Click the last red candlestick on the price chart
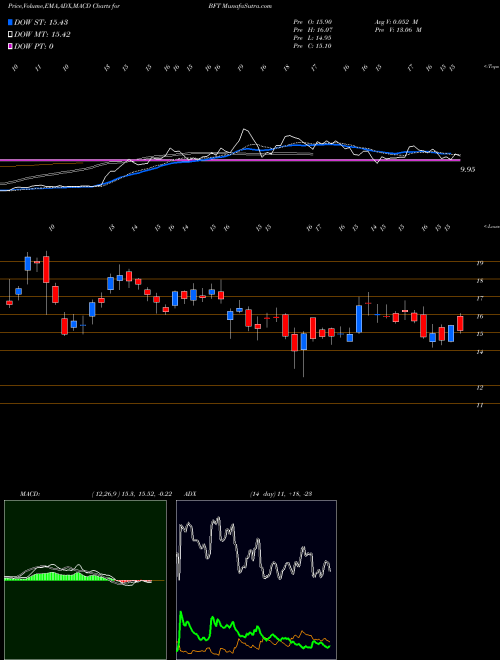Screen dimensions: 500x660 (x=460, y=323)
